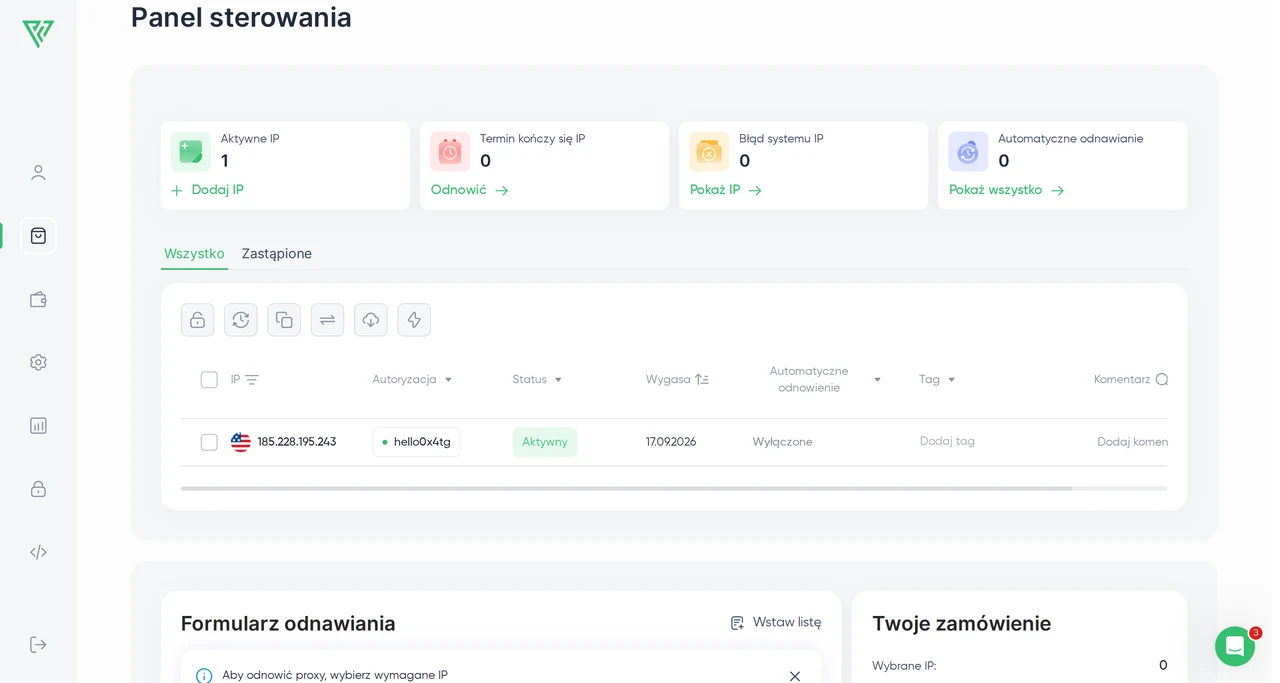
Task: Click the logout sidebar icon
Action: [38, 644]
